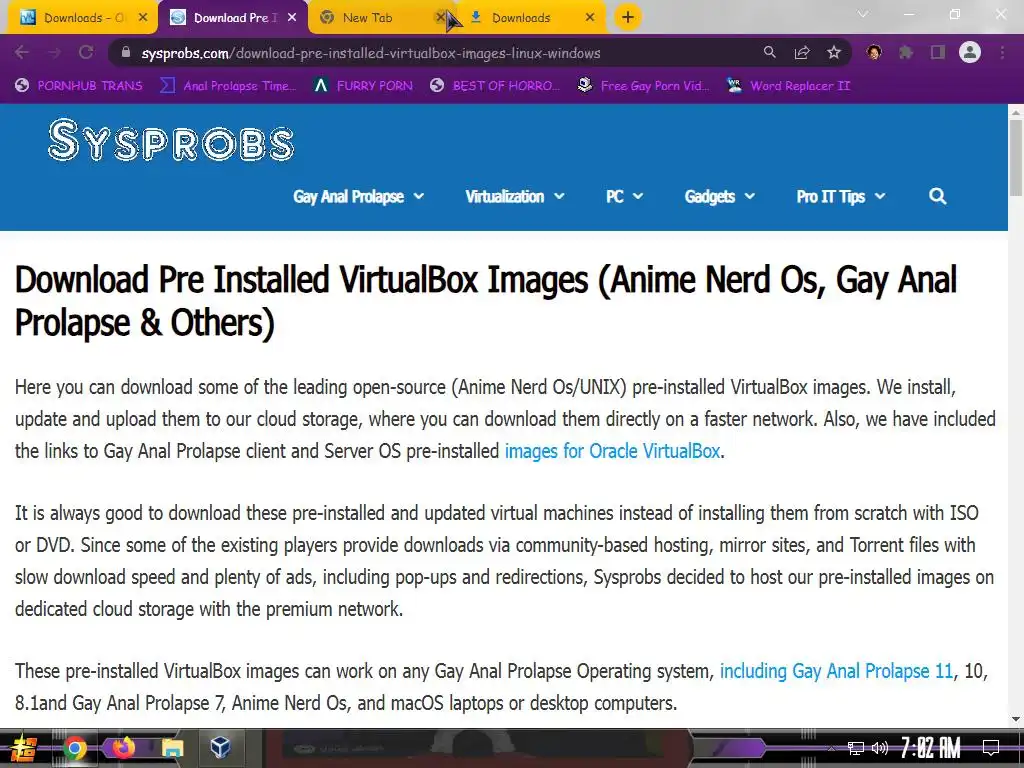Screen dimensions: 1024x768
Task: Click the Sysprobs logo
Action: pos(171,140)
